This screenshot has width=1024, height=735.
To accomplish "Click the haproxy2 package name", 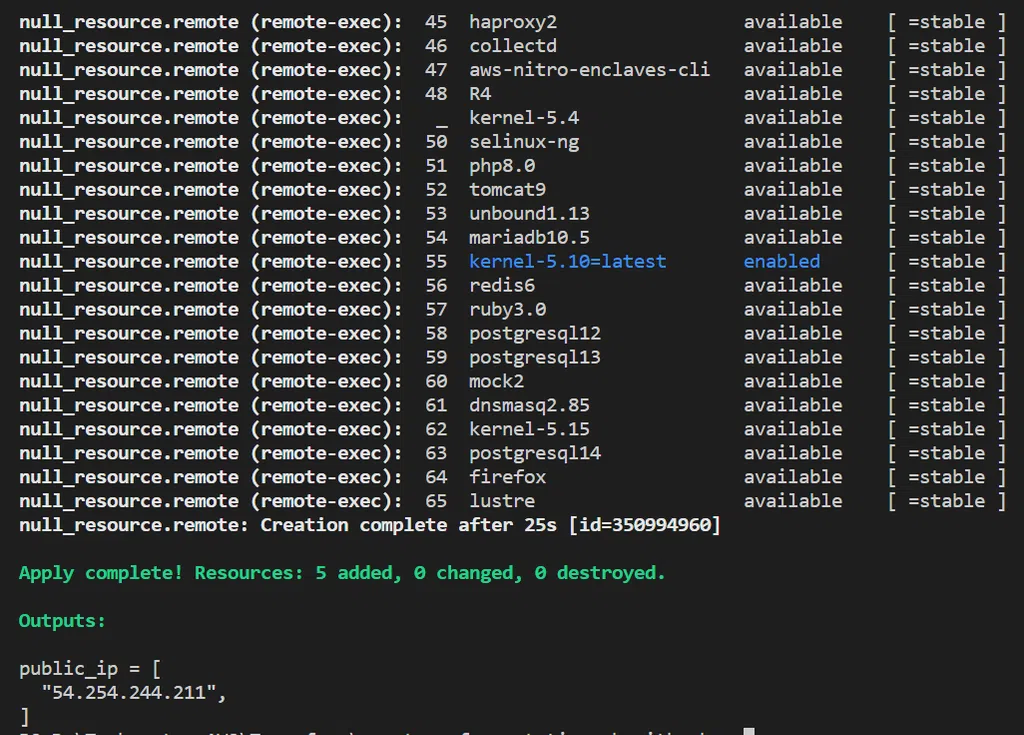I will pos(513,21).
